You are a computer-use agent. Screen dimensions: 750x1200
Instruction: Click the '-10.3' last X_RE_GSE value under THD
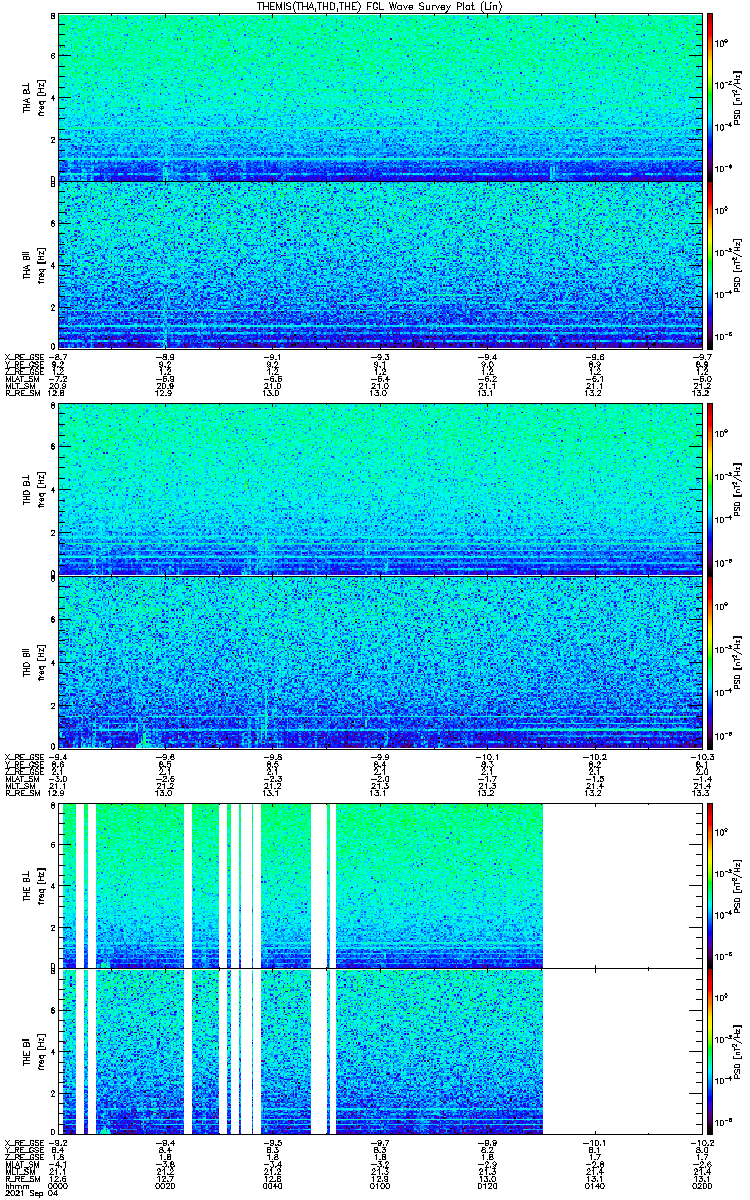pos(701,755)
